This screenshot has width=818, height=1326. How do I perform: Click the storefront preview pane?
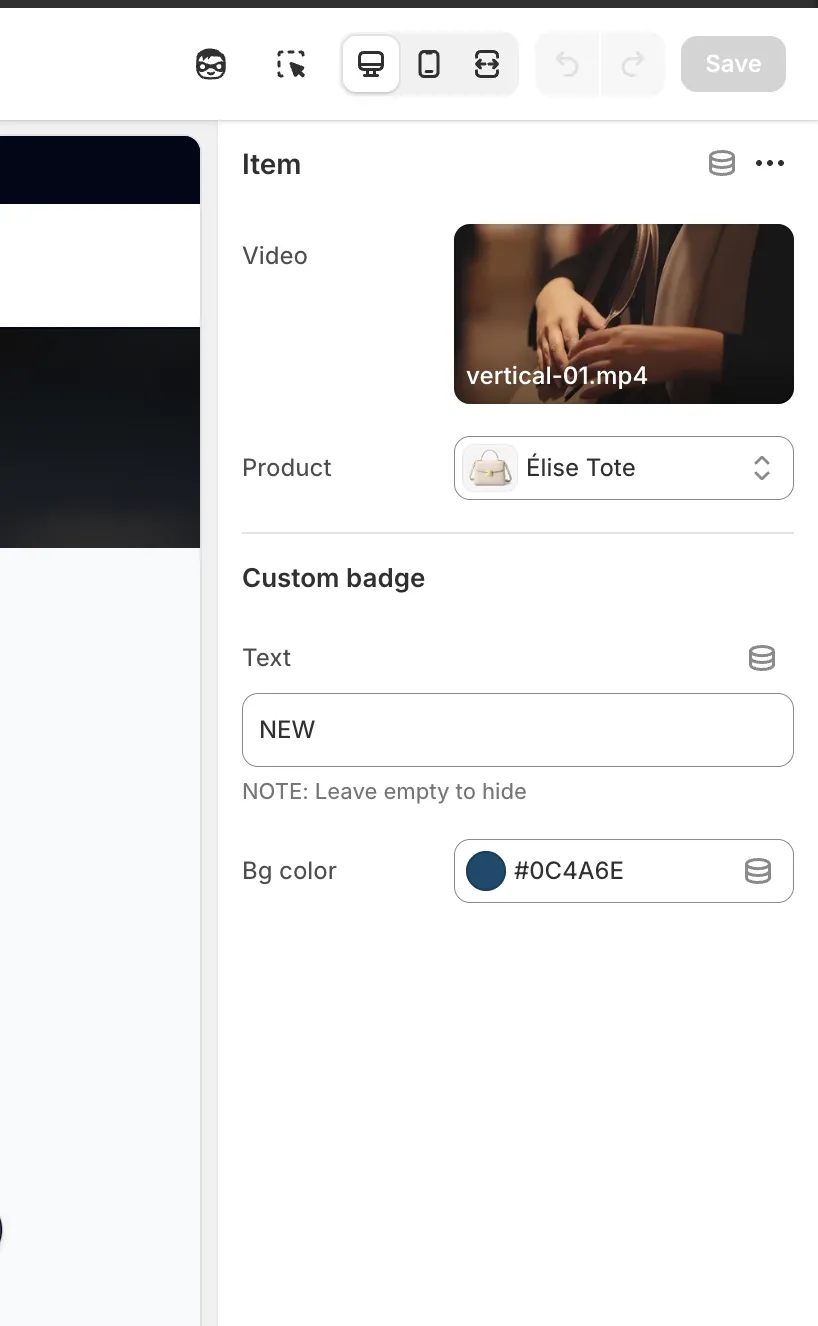coord(100,800)
